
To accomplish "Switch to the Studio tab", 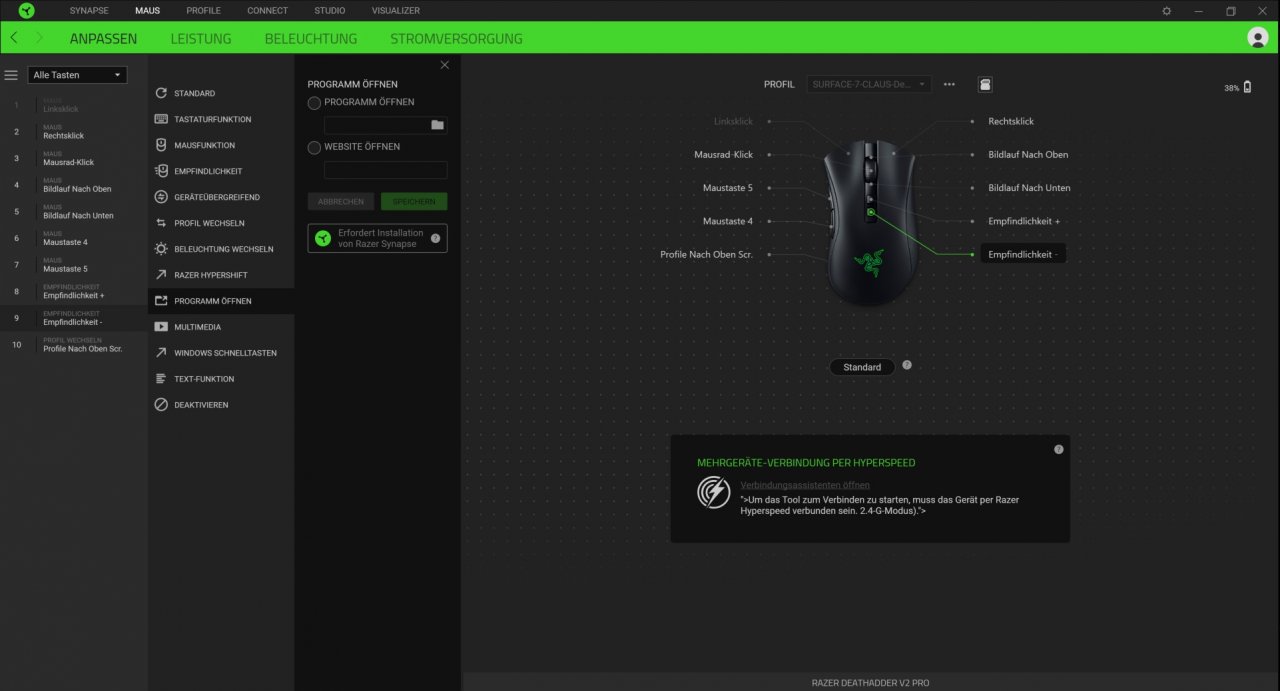I will pos(329,10).
